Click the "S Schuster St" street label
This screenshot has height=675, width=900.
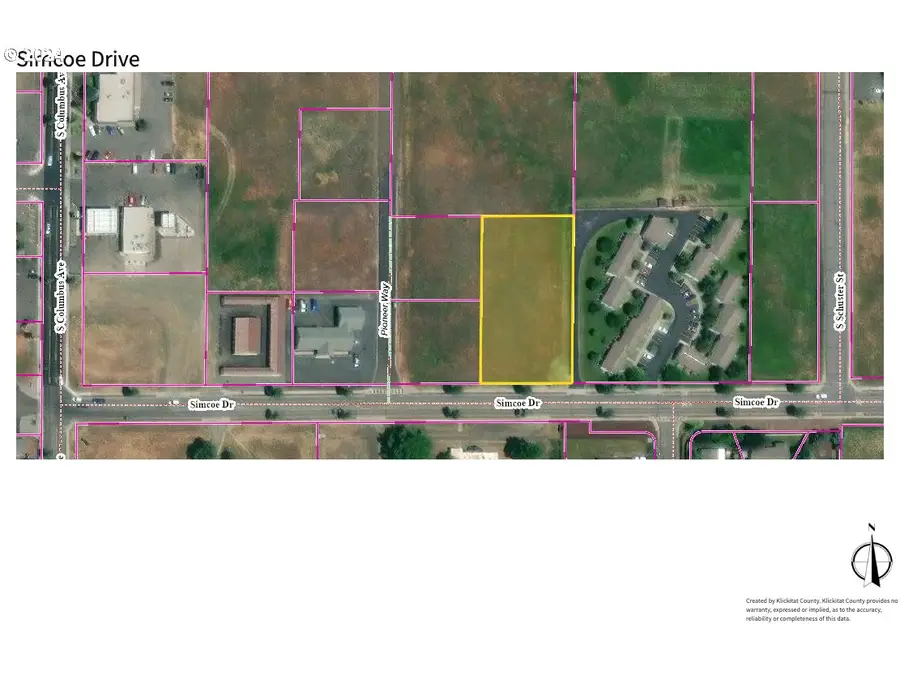[840, 301]
